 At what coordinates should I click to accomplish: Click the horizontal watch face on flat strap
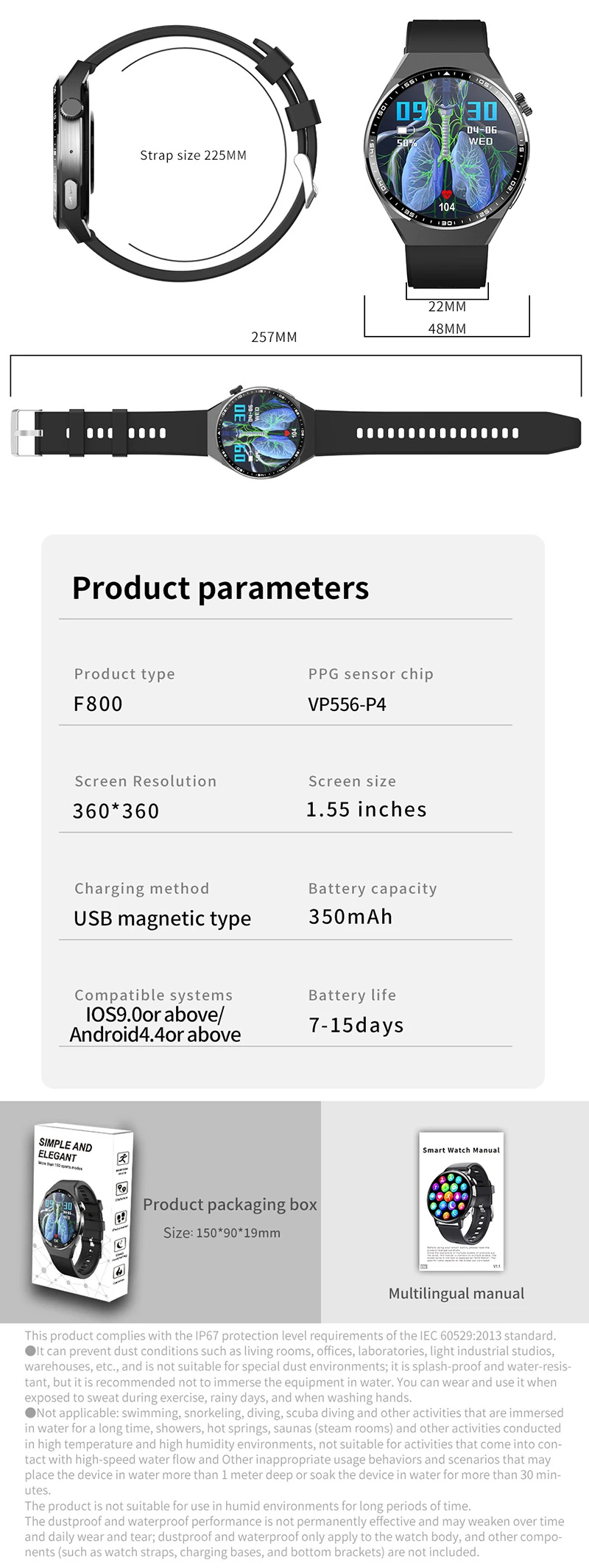pyautogui.click(x=262, y=433)
